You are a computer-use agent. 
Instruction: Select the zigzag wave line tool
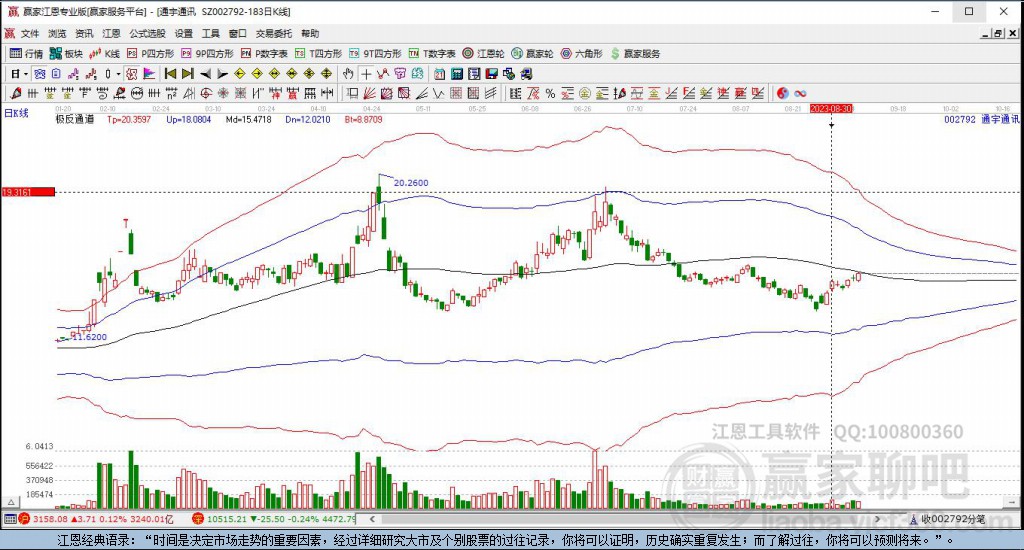(x=438, y=93)
